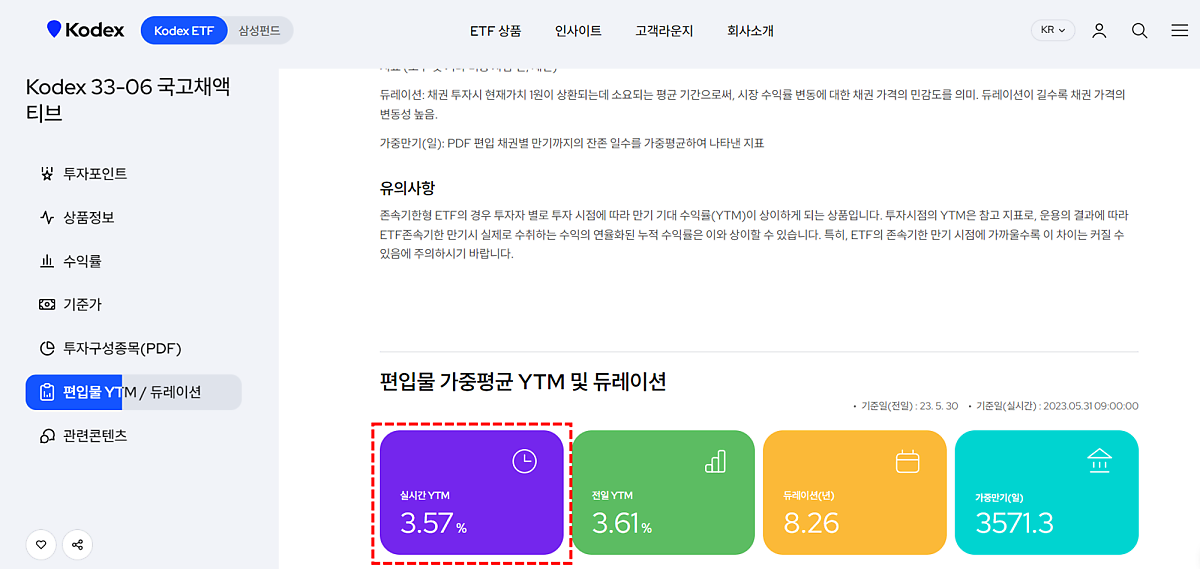Viewport: 1200px width, 569px height.
Task: Click the teal 가중만기(일) card
Action: click(1046, 492)
